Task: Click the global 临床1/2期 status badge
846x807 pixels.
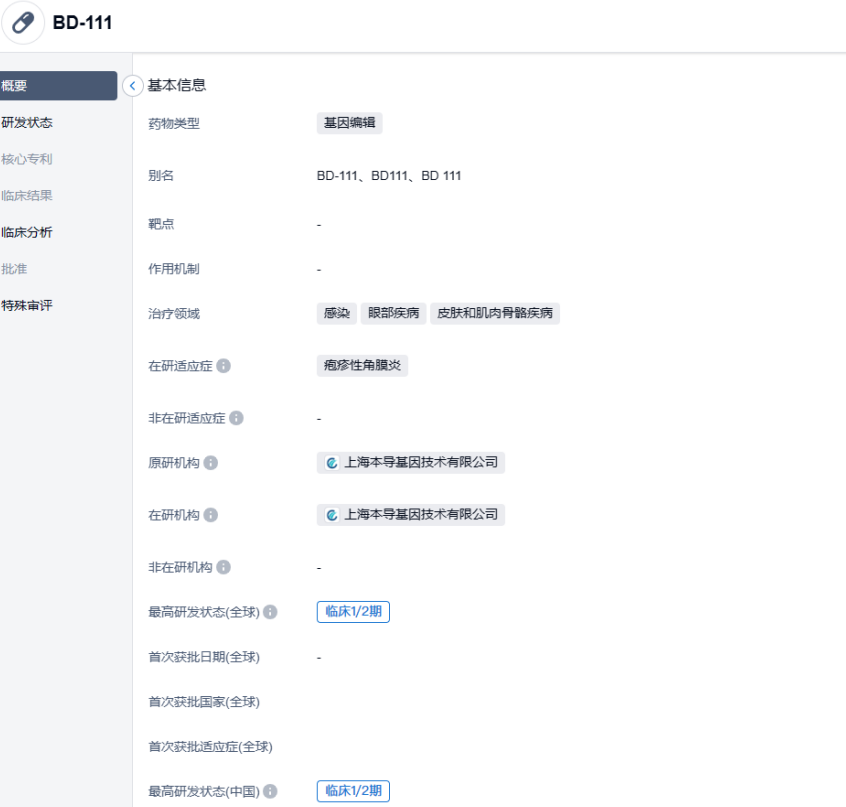Action: click(x=353, y=612)
